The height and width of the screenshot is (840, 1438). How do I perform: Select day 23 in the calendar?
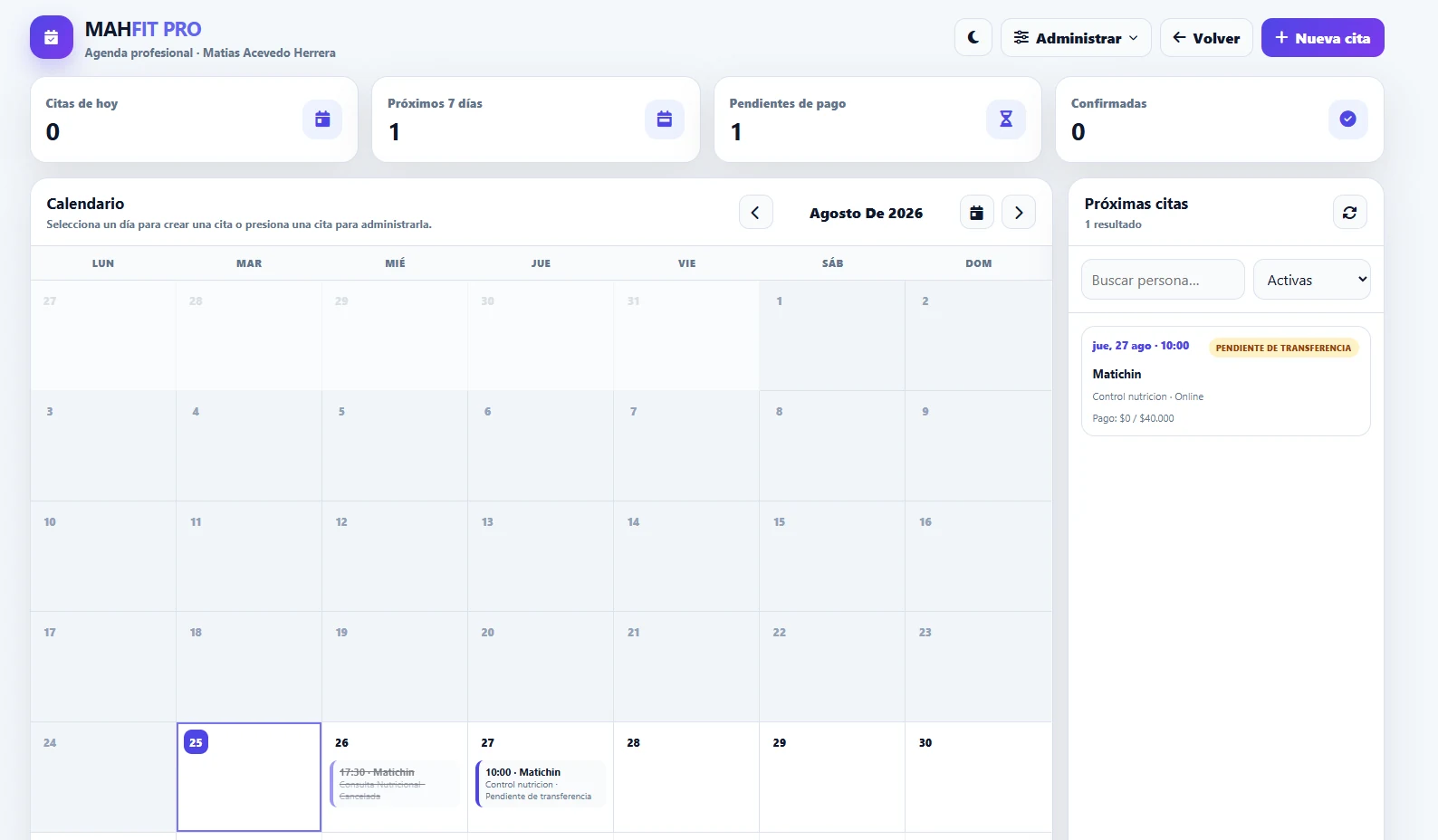point(978,666)
